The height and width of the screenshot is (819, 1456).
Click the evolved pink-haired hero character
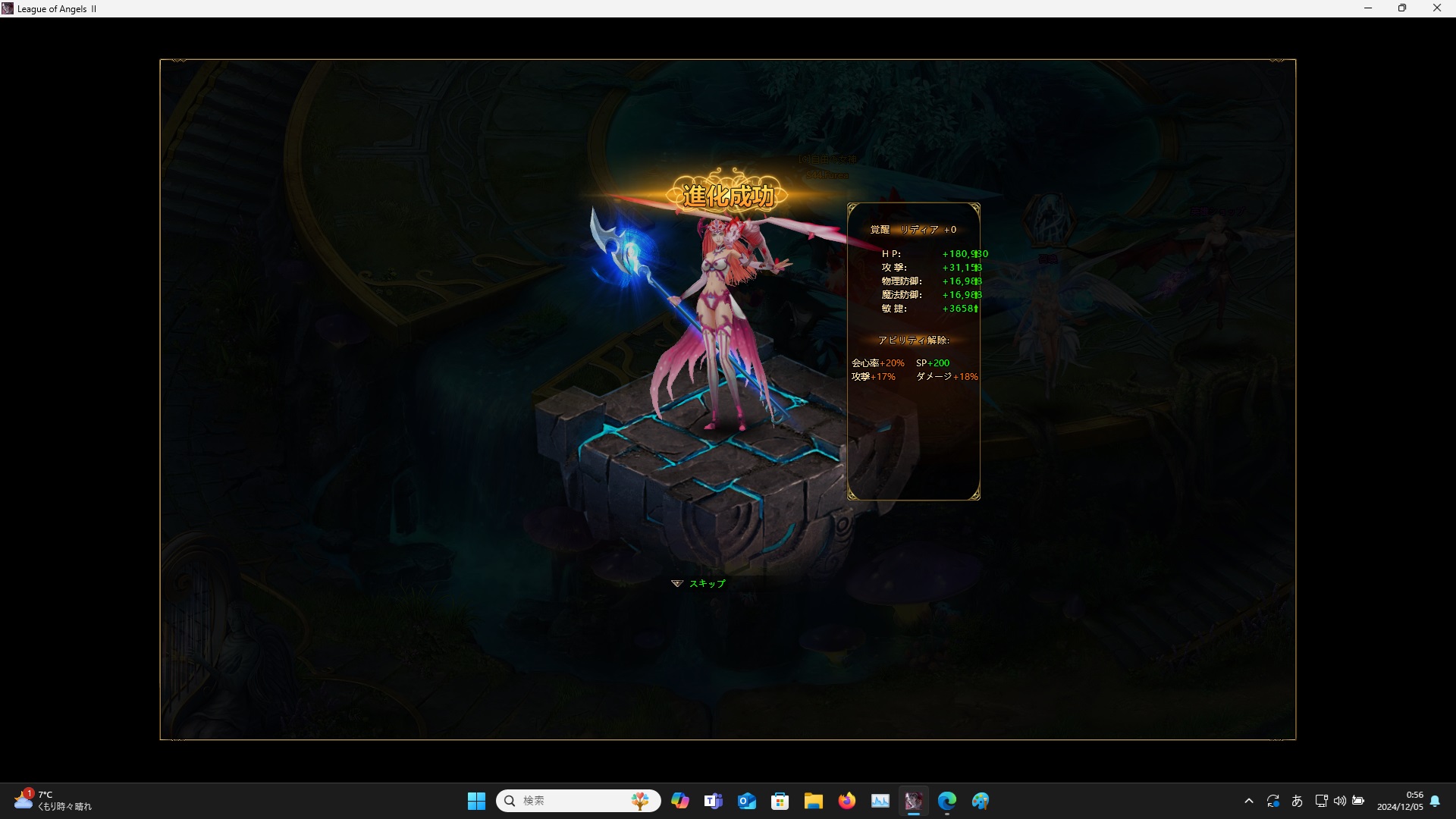724,326
